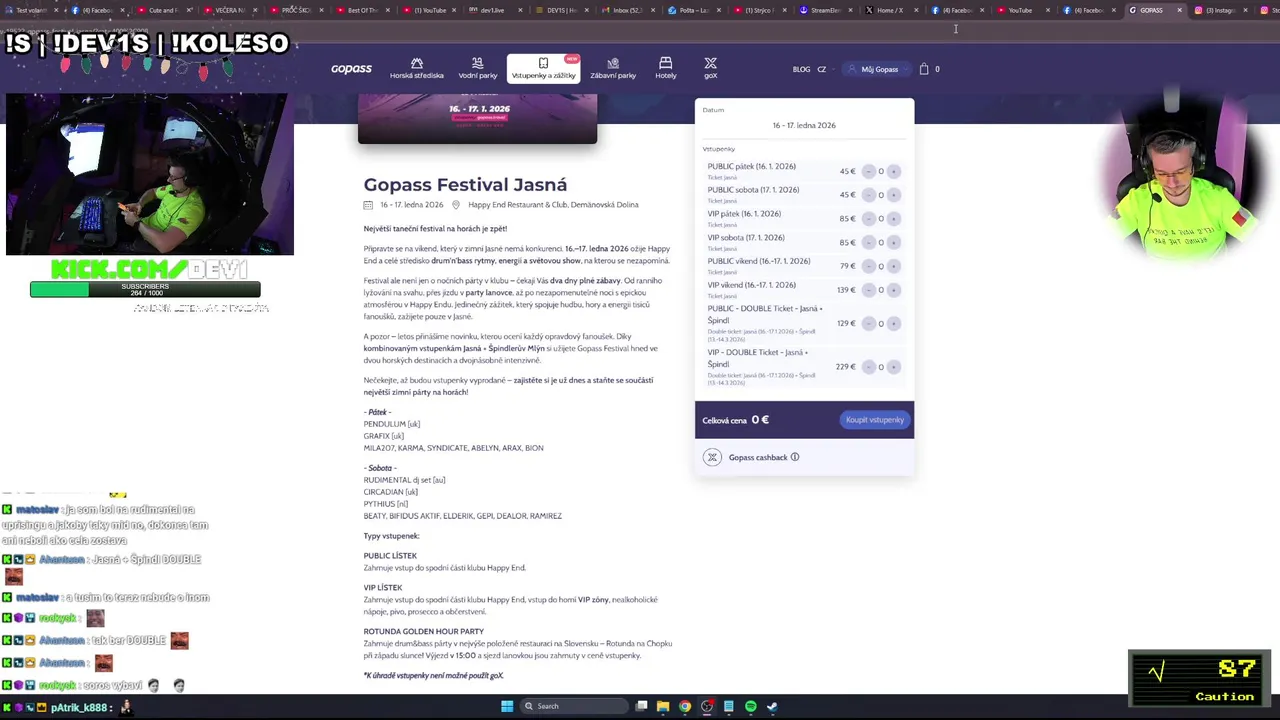Decrease PUBLIC DOUBLE Ticket quantity
Image resolution: width=1280 pixels, height=720 pixels.
tap(868, 323)
